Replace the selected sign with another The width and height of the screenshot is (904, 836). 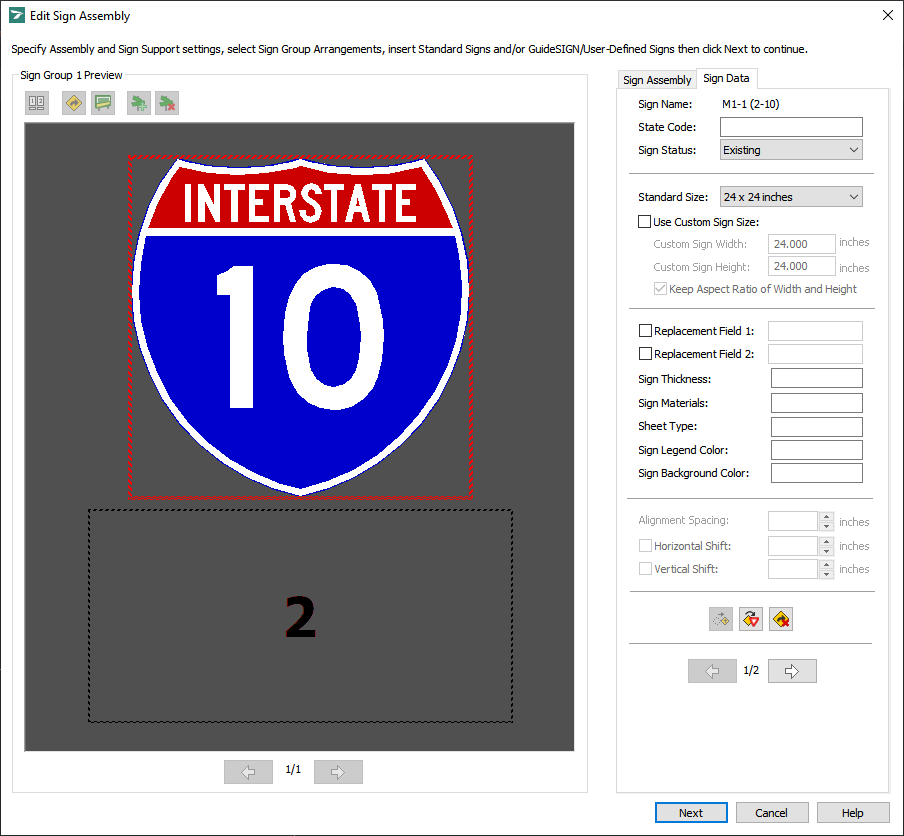[x=751, y=619]
